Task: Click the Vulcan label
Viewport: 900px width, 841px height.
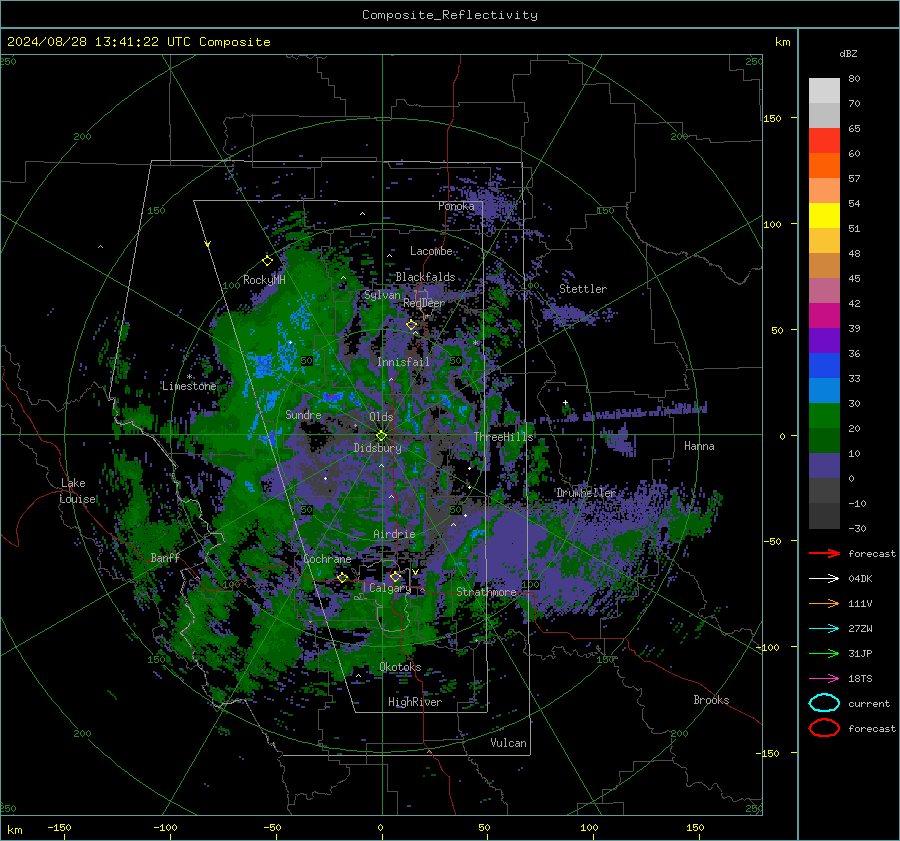Action: (x=509, y=743)
